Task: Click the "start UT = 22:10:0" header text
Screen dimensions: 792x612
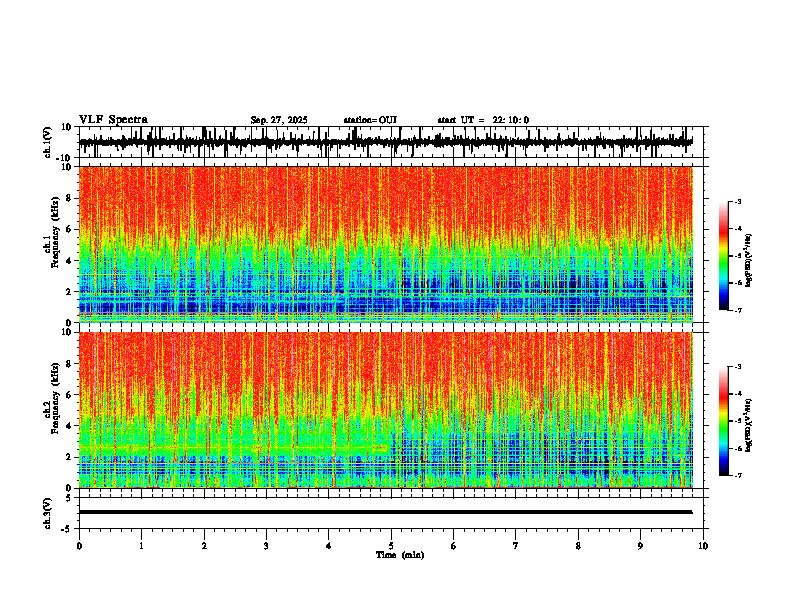Action: click(x=483, y=120)
